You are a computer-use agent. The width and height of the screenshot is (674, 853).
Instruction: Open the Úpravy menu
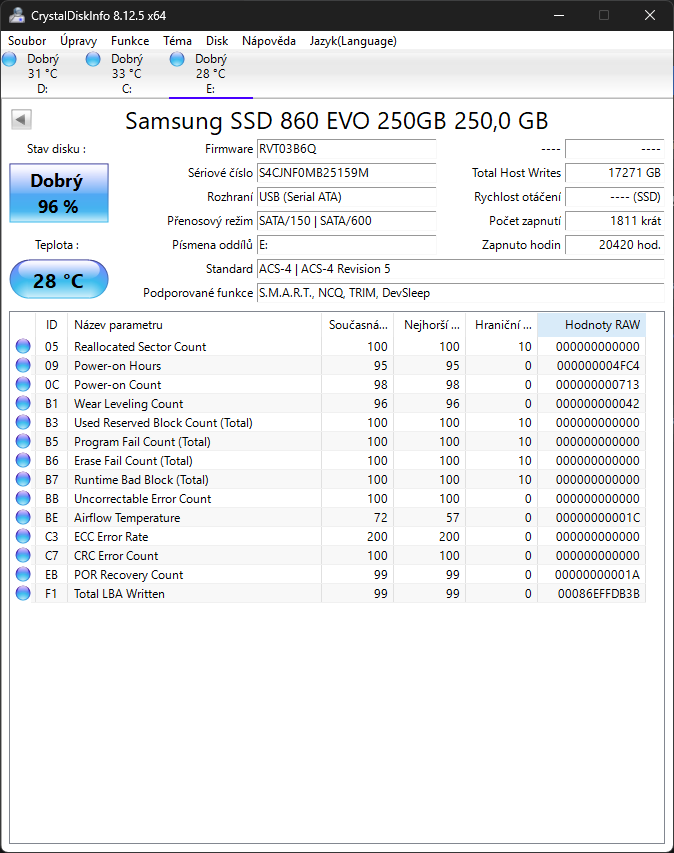click(78, 41)
